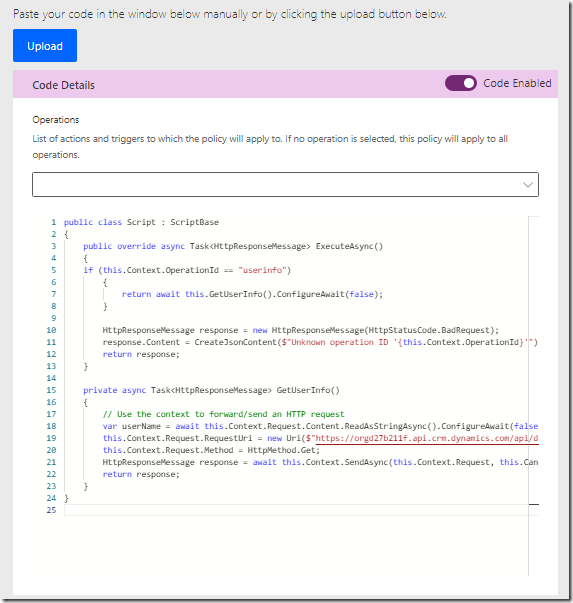
Task: Select line number 1 in the gutter
Action: coord(53,222)
